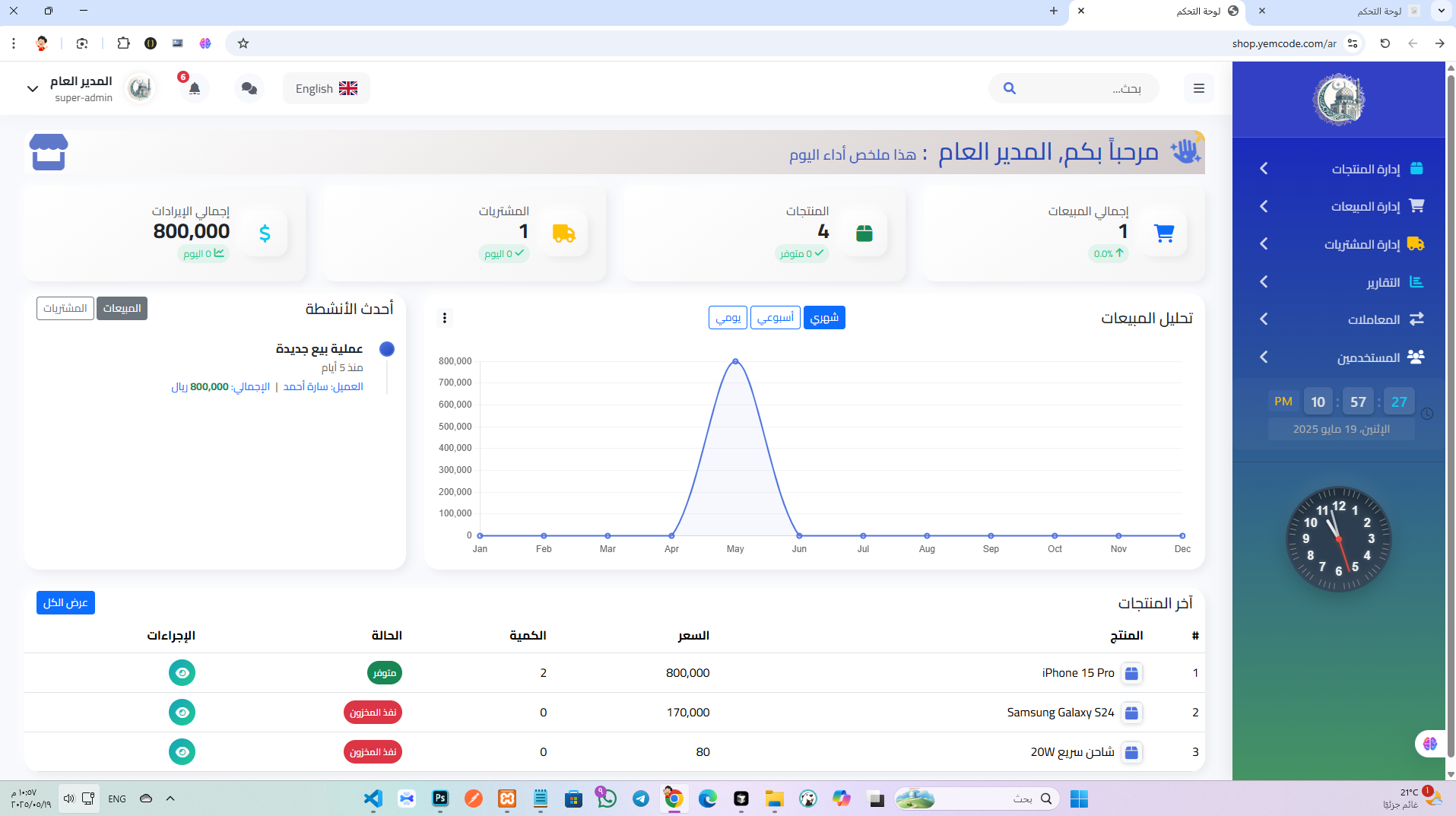Viewport: 1456px width, 816px height.
Task: Open the reports chart icon
Action: pos(1416,281)
